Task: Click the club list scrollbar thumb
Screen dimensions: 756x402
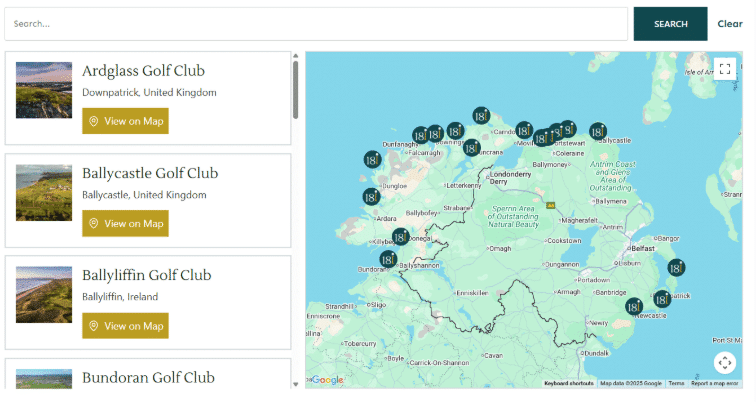Action: [296, 89]
